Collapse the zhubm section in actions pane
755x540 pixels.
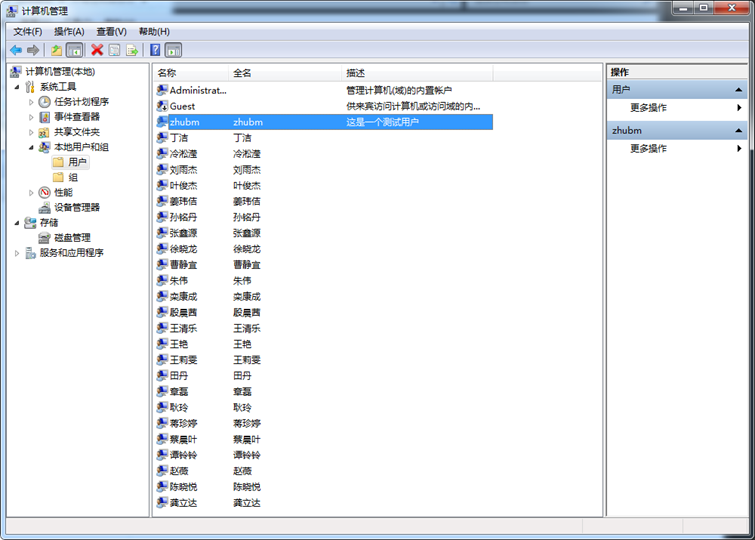click(738, 131)
